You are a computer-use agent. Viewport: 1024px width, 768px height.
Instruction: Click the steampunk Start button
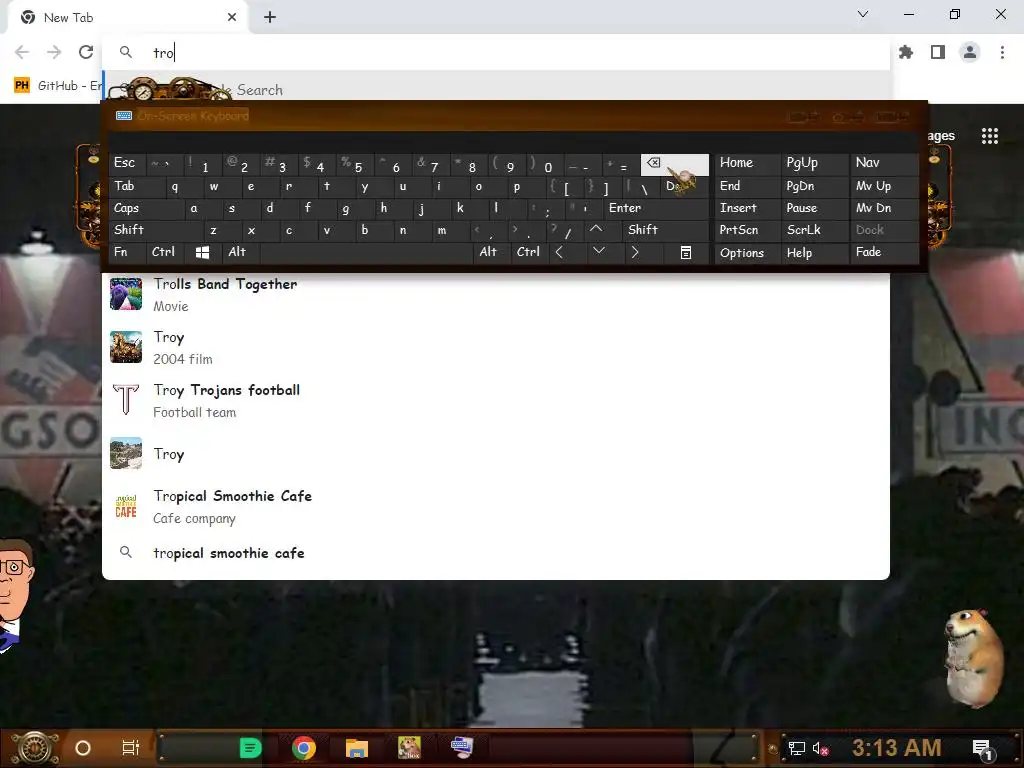click(x=35, y=748)
